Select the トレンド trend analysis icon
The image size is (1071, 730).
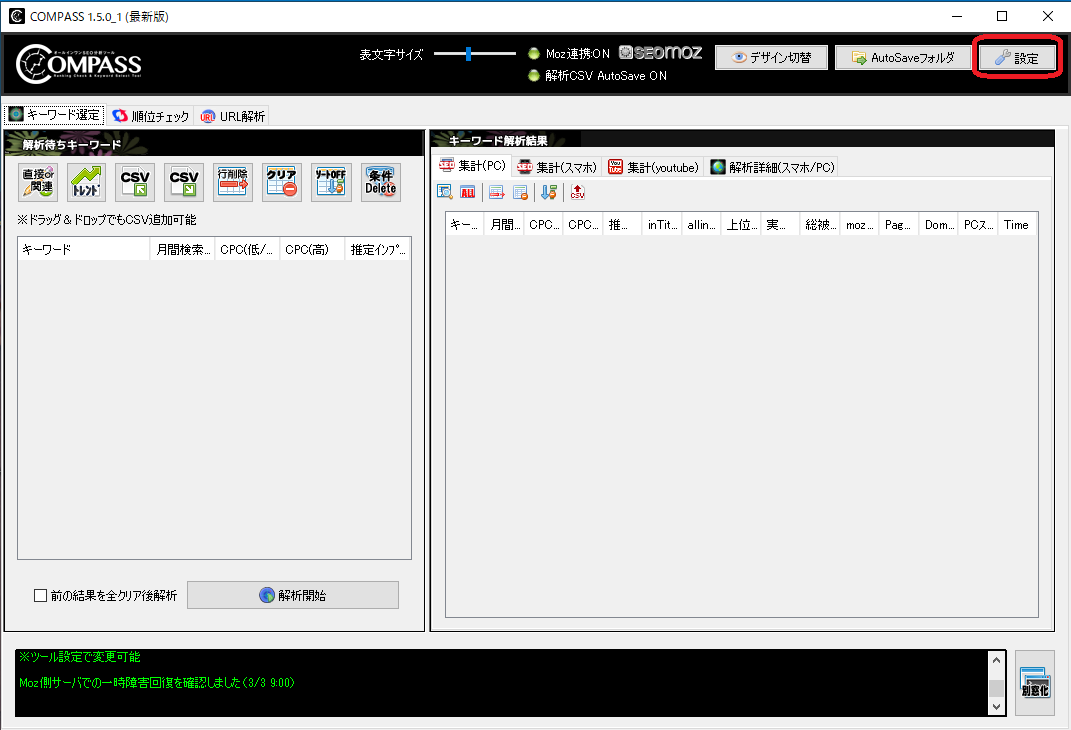86,182
